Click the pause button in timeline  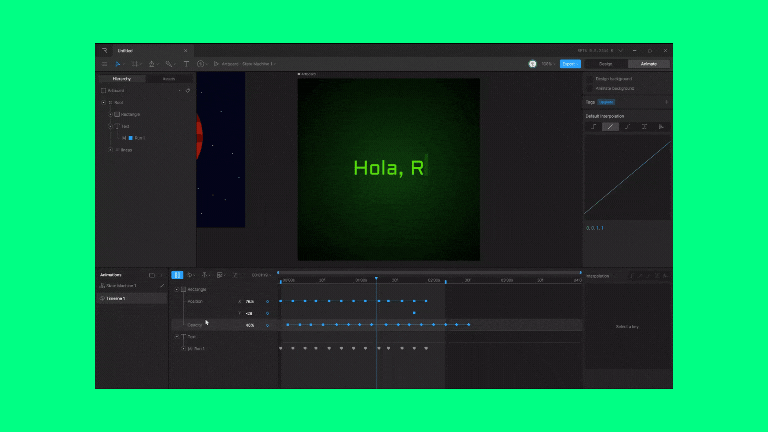[x=177, y=275]
